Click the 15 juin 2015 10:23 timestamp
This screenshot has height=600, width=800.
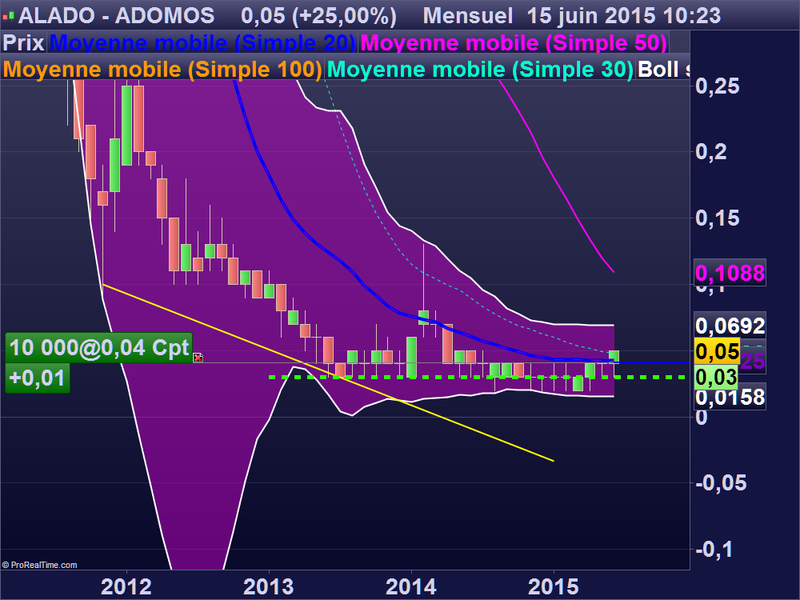623,16
